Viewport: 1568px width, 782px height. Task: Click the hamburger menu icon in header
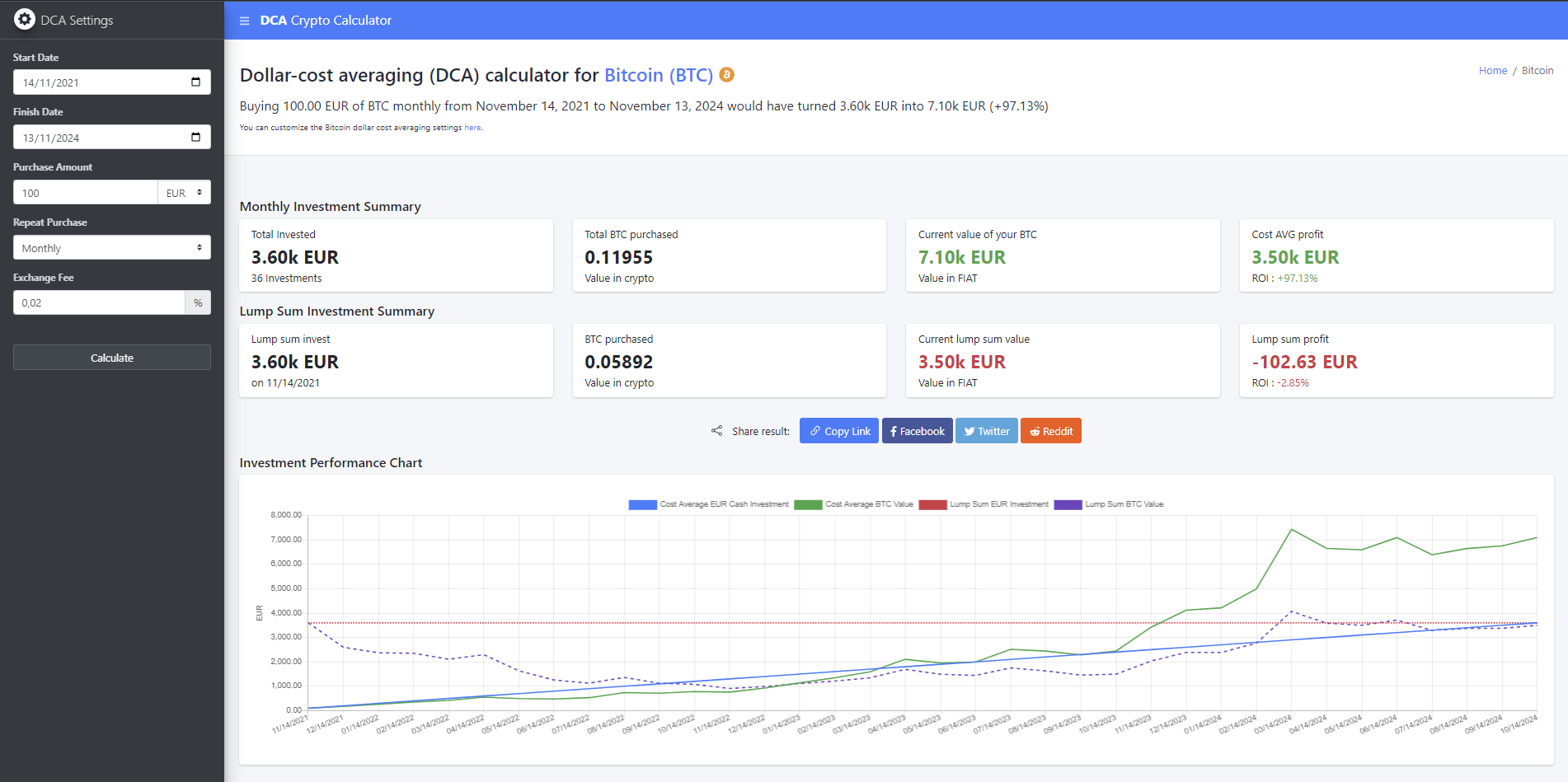coord(244,21)
